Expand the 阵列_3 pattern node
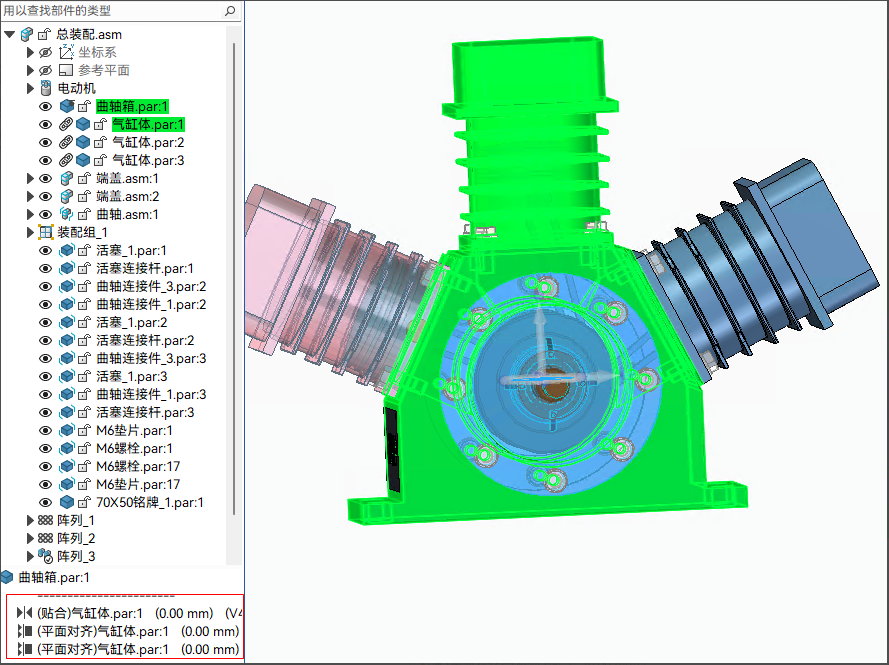The height and width of the screenshot is (665, 889). pos(31,557)
